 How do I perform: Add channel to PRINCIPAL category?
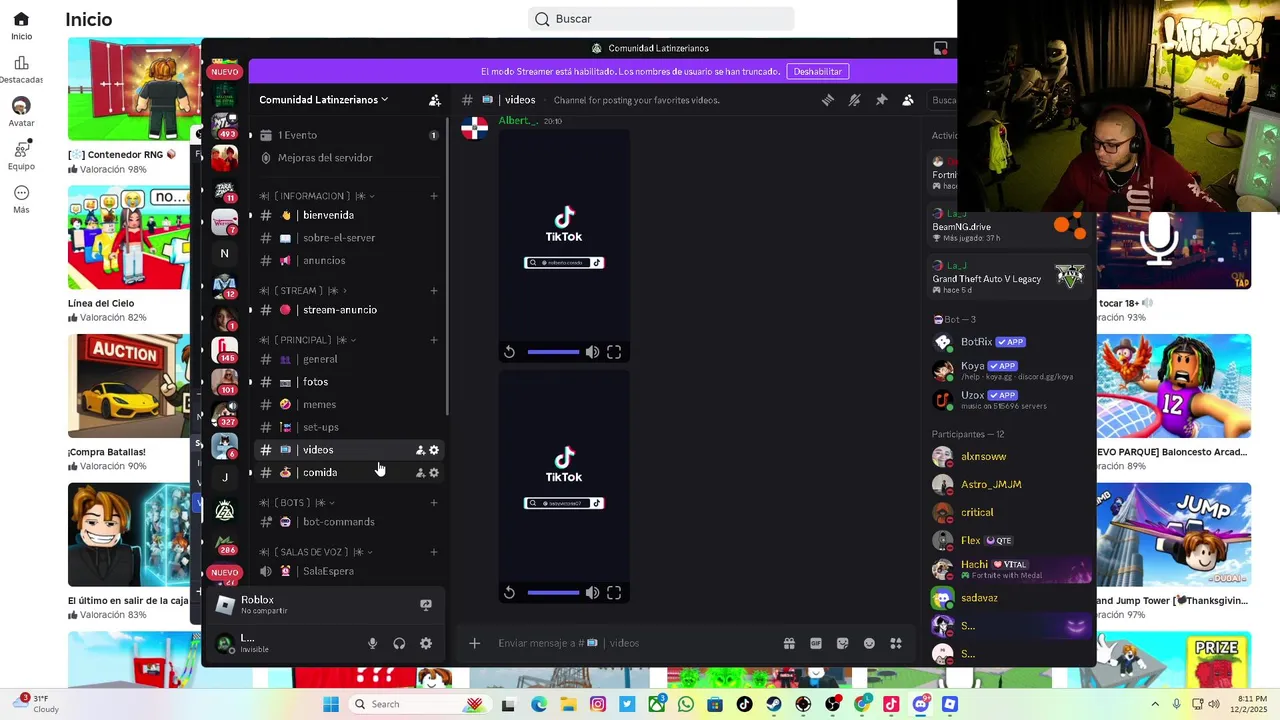(434, 340)
